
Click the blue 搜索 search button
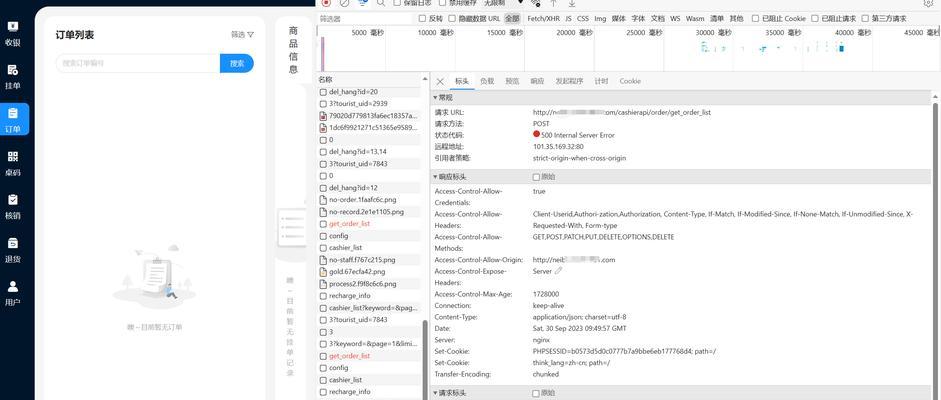tap(237, 63)
